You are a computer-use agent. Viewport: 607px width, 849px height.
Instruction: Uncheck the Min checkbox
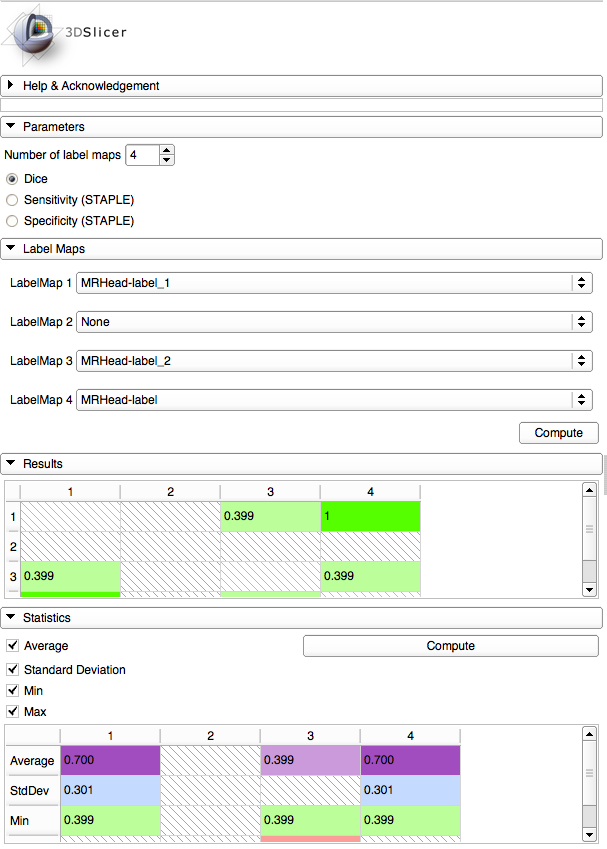click(x=12, y=690)
